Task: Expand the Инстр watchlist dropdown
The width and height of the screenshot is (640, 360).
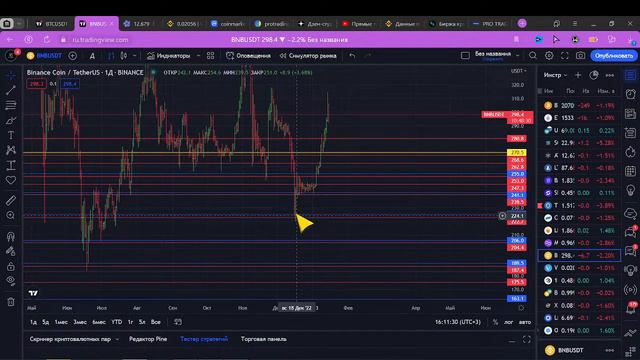Action: [556, 75]
